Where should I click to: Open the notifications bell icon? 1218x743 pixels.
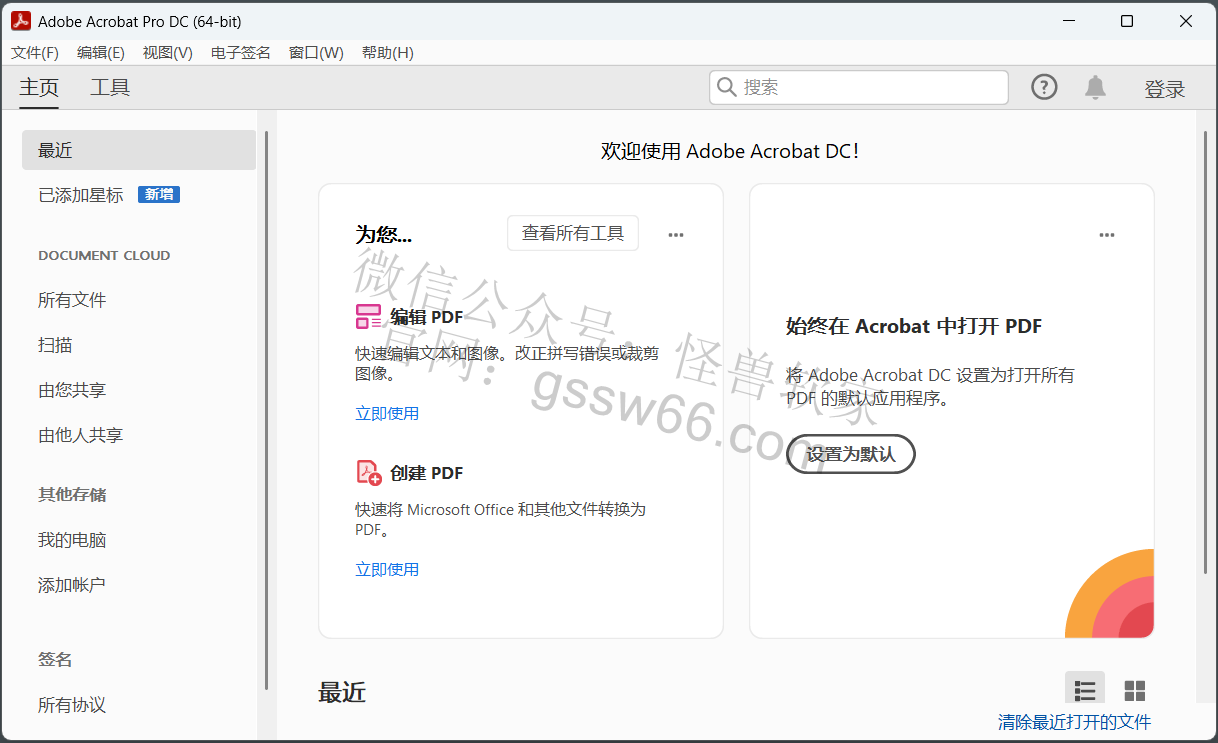(x=1096, y=88)
